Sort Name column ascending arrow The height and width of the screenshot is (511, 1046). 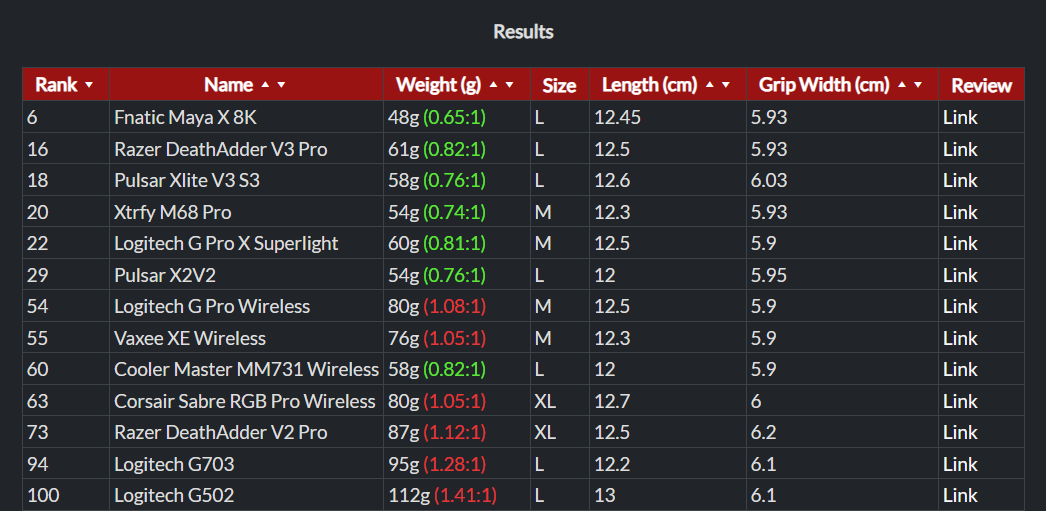point(266,85)
